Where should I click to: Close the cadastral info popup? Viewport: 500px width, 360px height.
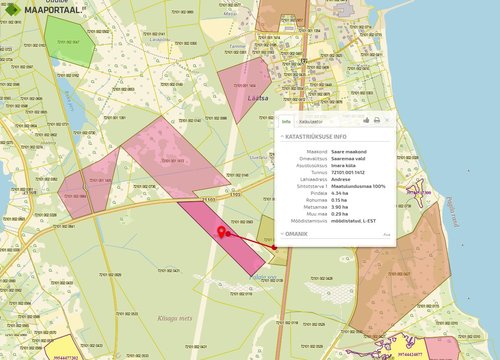[x=387, y=120]
